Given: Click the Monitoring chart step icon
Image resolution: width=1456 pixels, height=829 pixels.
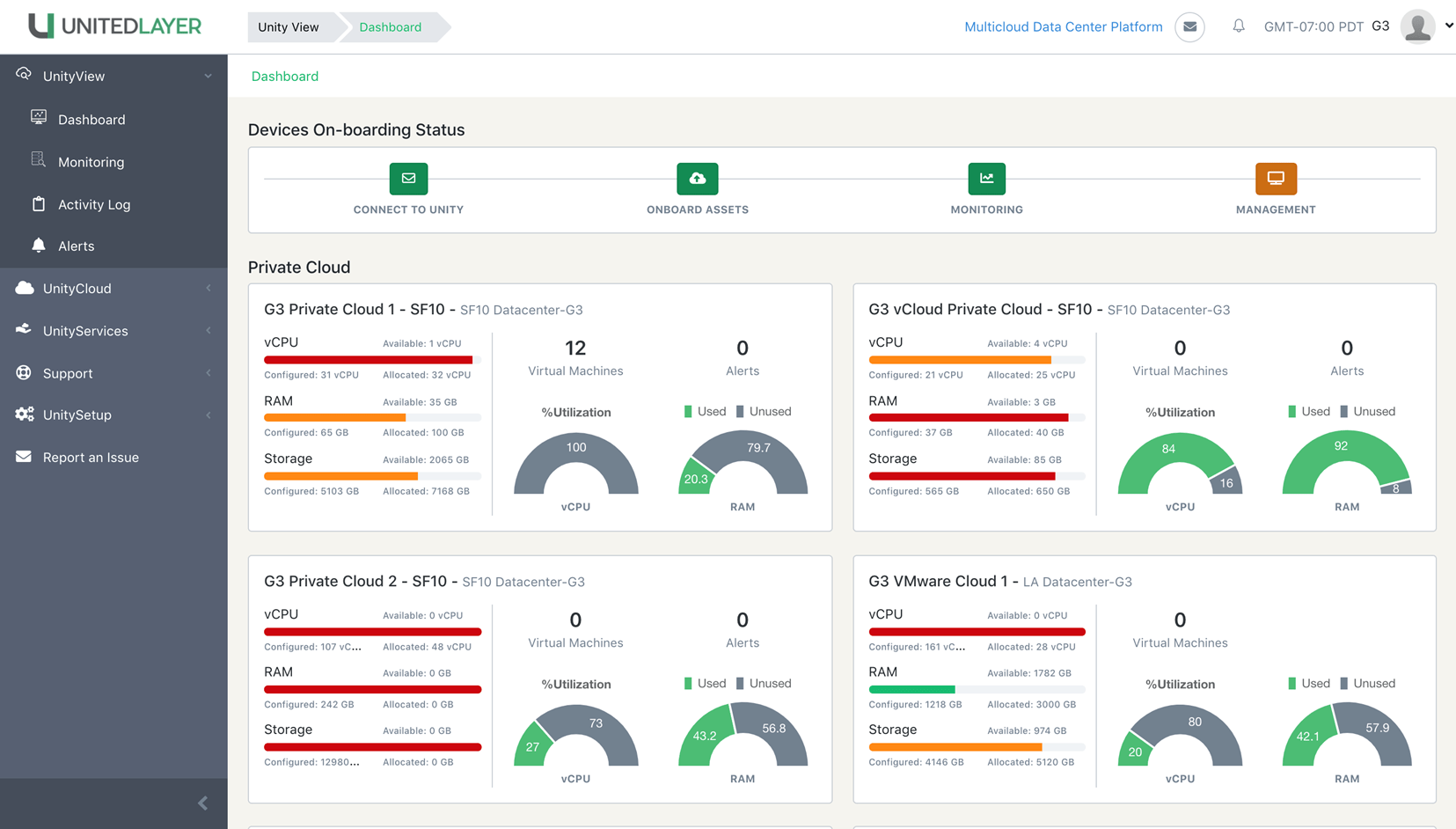Looking at the screenshot, I should coord(986,179).
